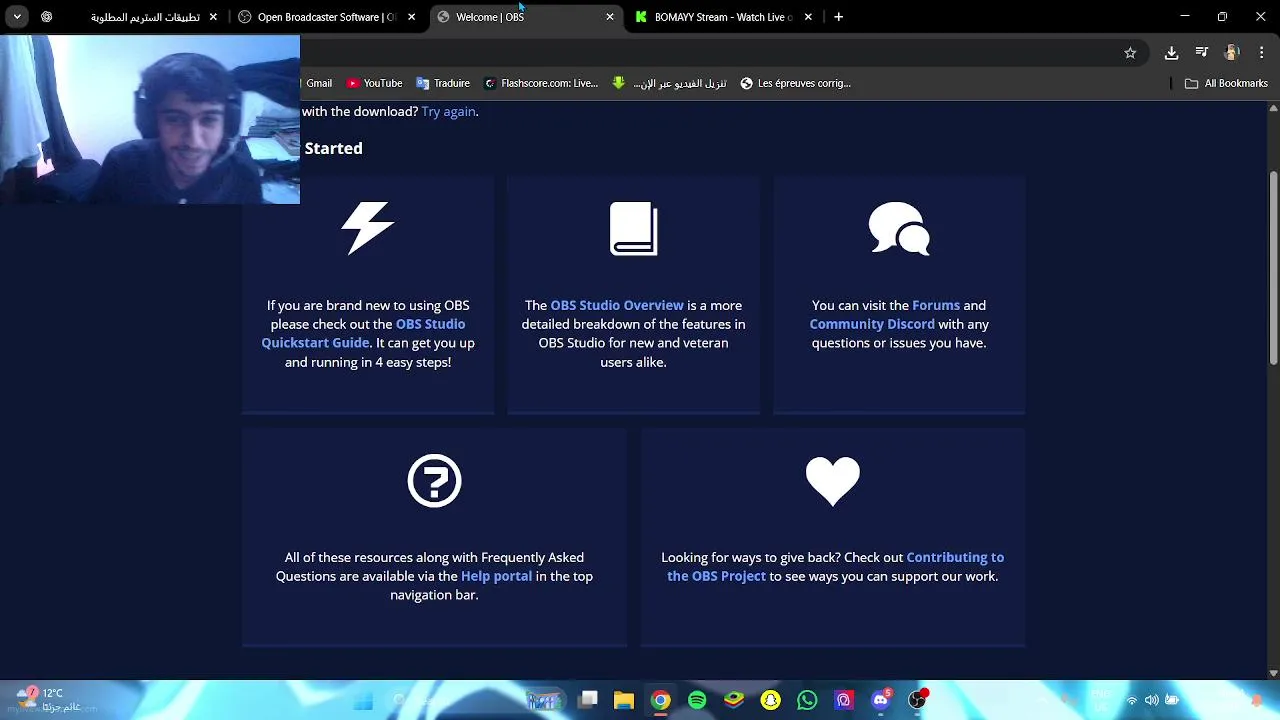Click the webcam overlay thumbnail
The height and width of the screenshot is (720, 1280).
point(150,119)
